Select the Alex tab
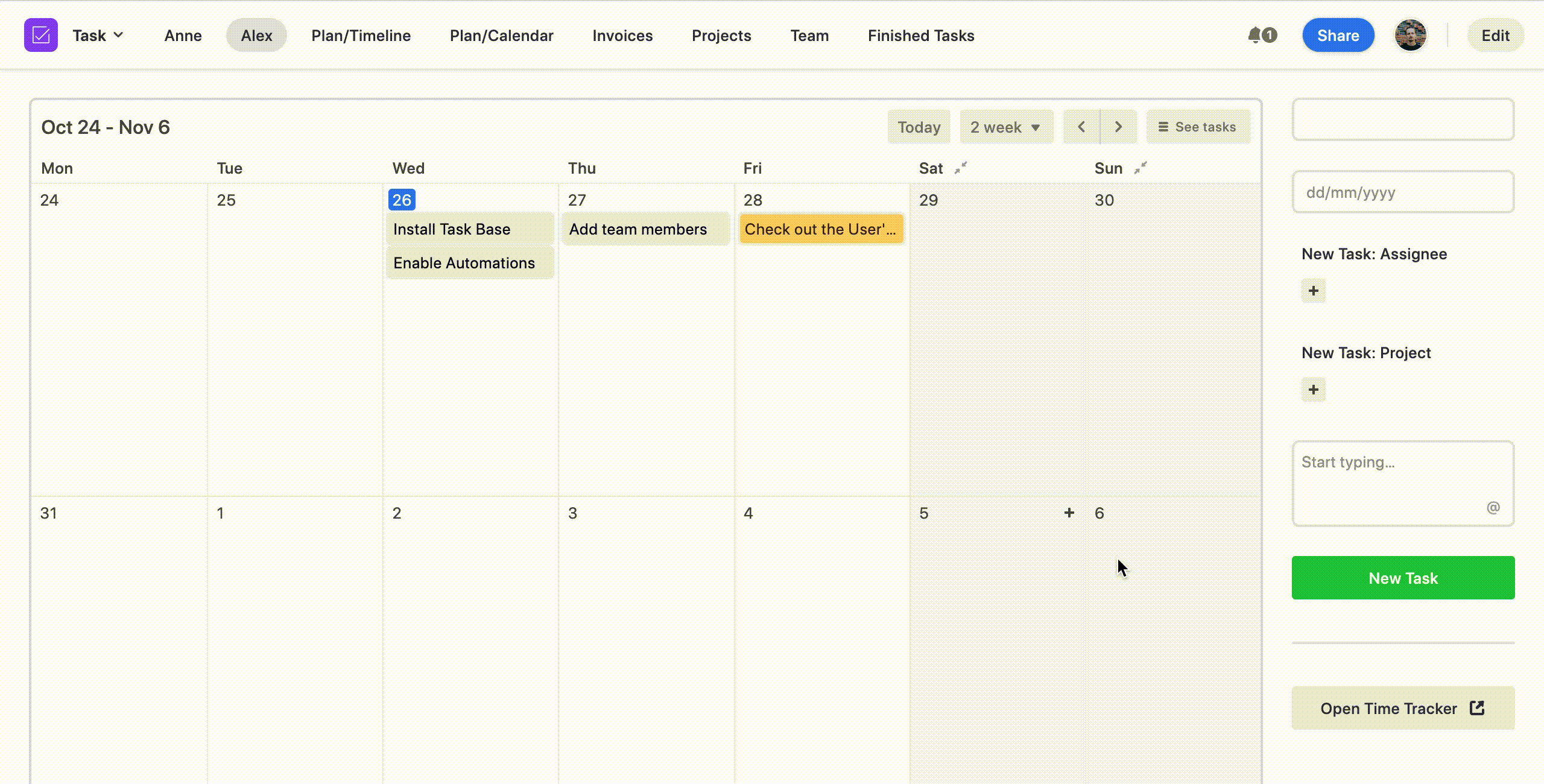 (256, 36)
